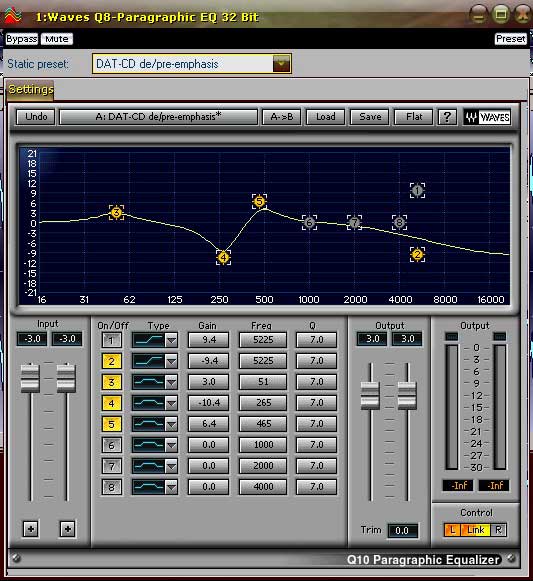This screenshot has width=533, height=581.
Task: Click band 7 bell filter type icon
Action: coord(148,466)
